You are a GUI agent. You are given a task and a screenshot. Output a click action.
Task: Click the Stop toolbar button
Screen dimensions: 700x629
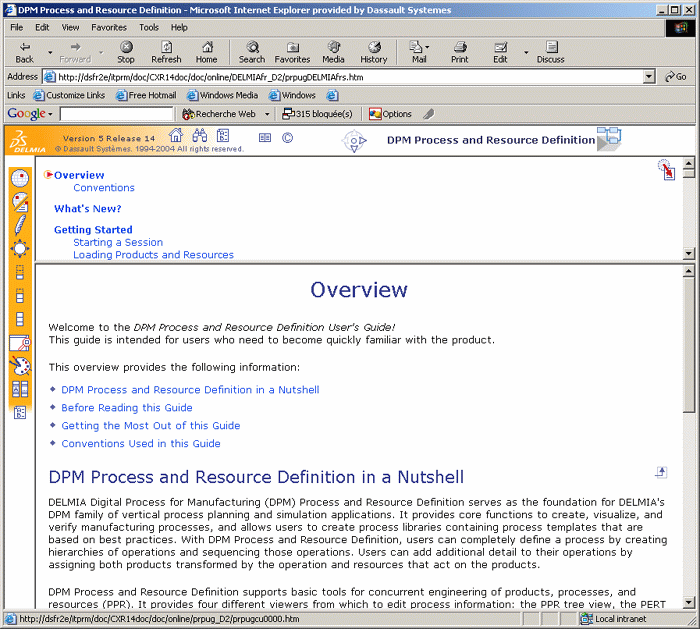126,52
